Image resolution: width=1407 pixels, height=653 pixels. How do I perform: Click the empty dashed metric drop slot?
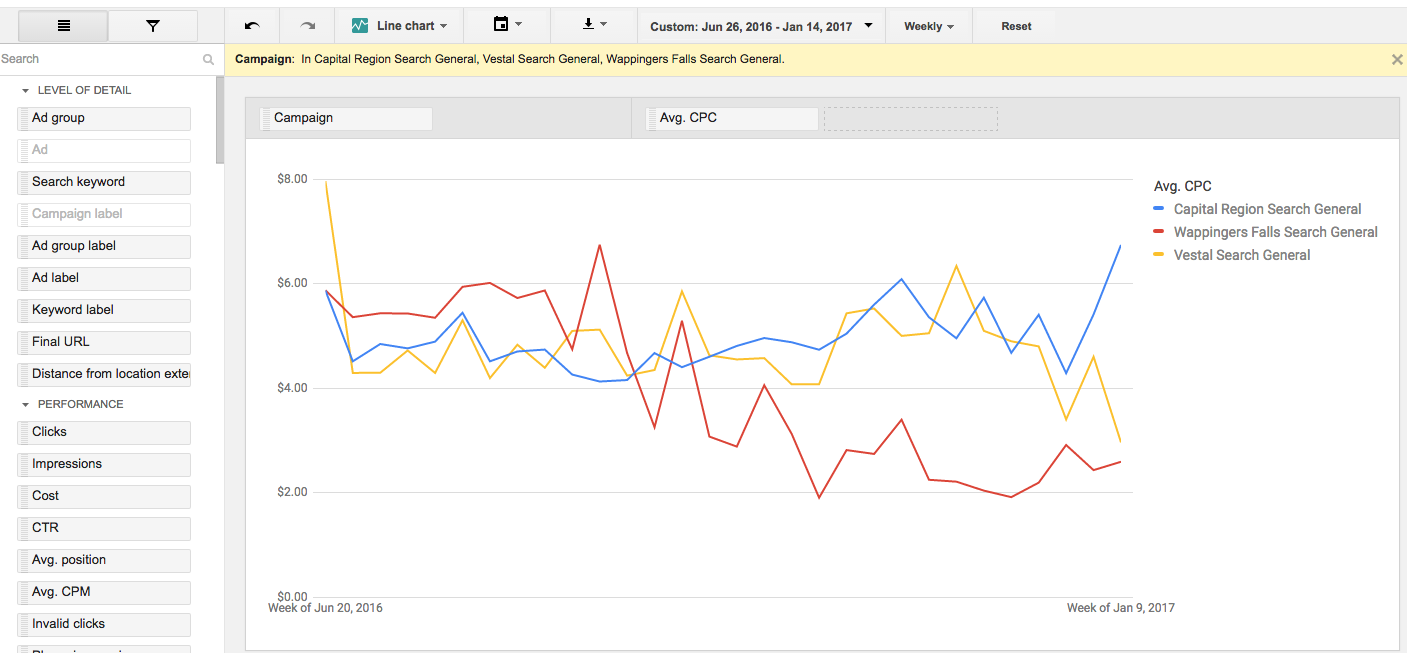click(910, 119)
